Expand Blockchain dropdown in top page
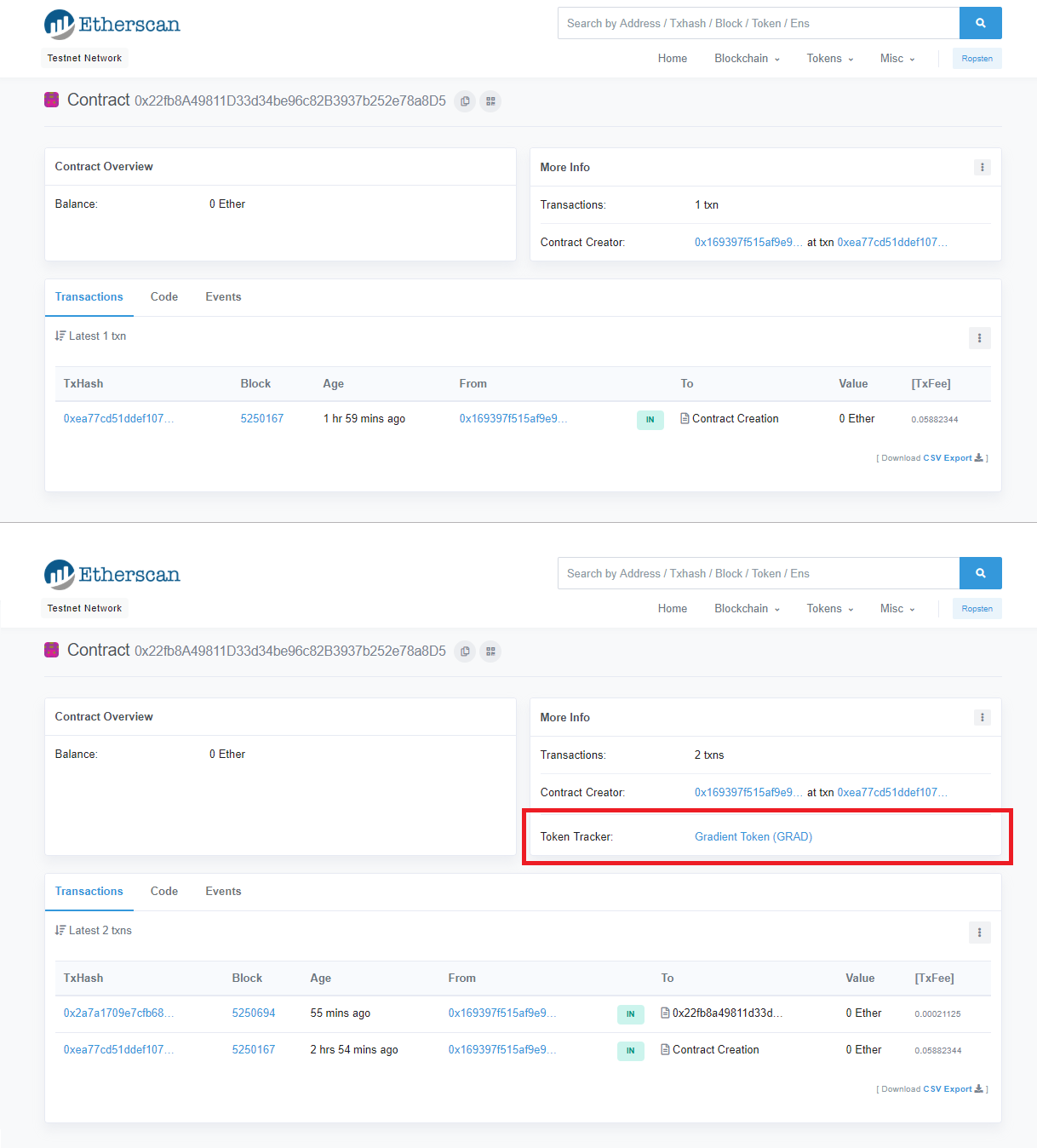1037x1148 pixels. (747, 58)
